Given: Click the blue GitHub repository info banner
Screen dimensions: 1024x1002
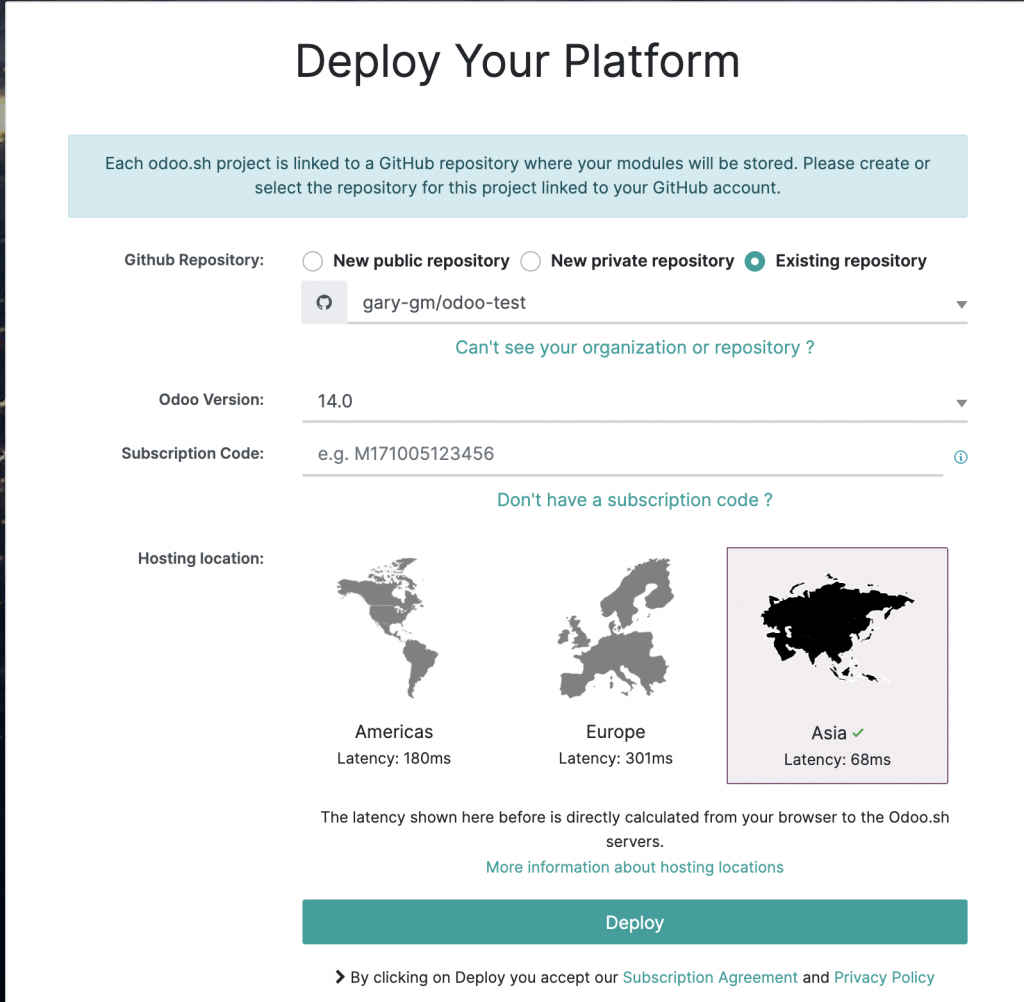Looking at the screenshot, I should click(517, 176).
